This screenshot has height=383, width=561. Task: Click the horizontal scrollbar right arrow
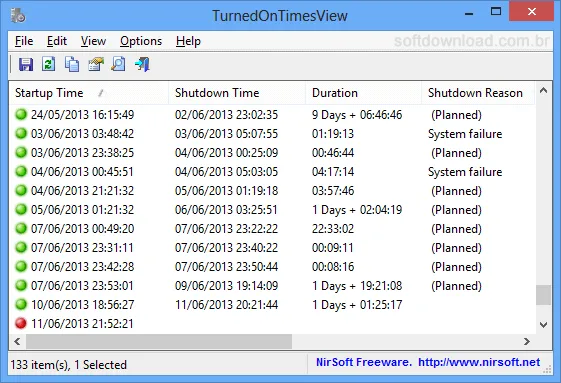tap(527, 341)
